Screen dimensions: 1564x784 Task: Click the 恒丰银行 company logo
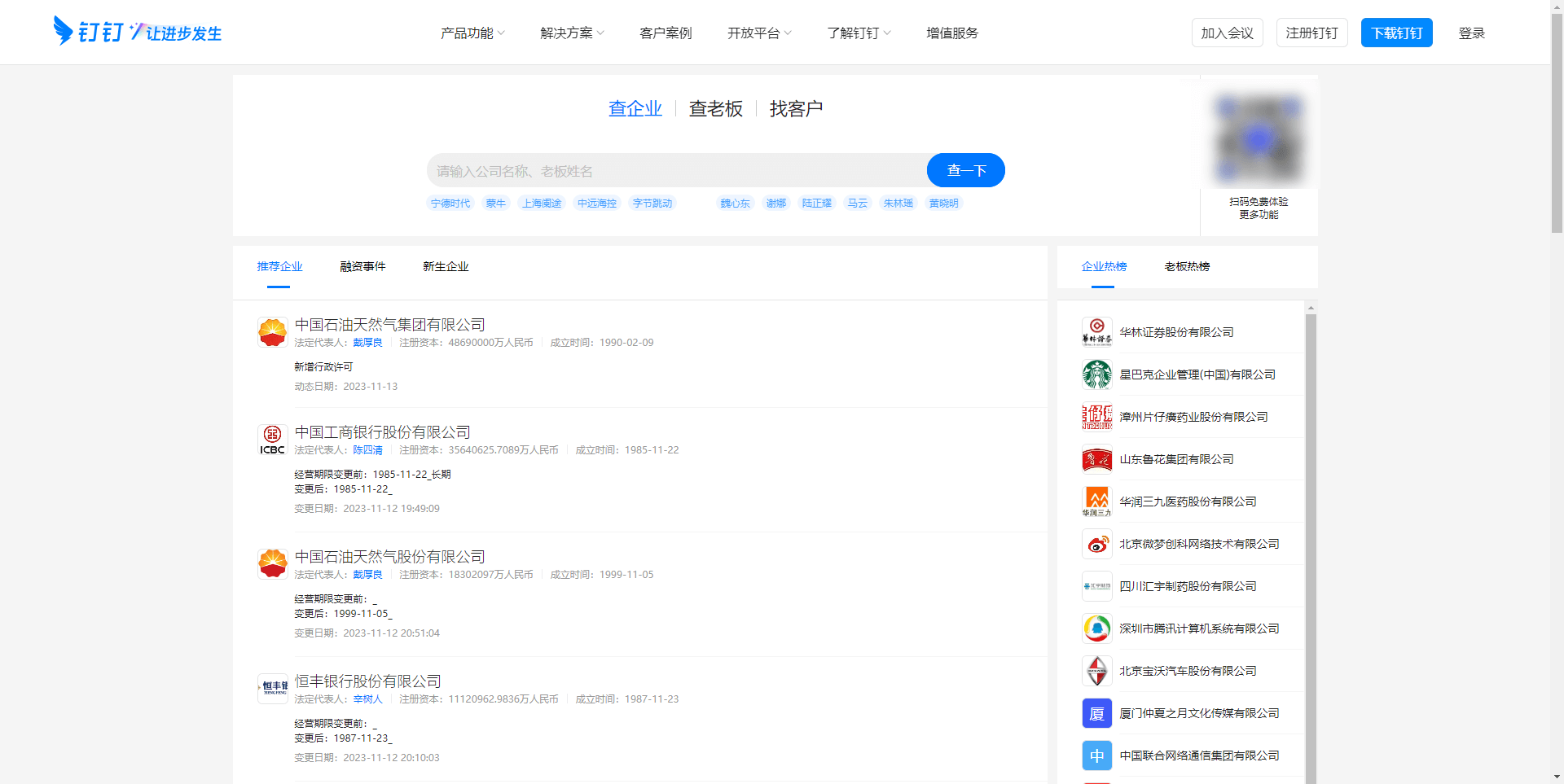coord(272,688)
